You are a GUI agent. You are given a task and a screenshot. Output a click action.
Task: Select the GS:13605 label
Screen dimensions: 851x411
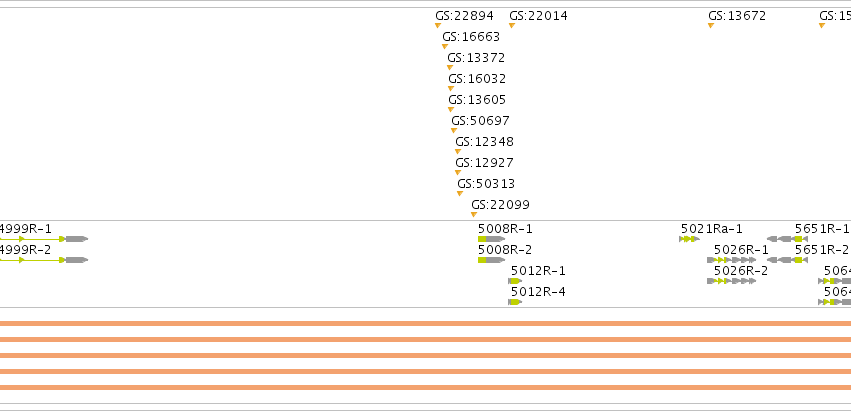coord(477,100)
